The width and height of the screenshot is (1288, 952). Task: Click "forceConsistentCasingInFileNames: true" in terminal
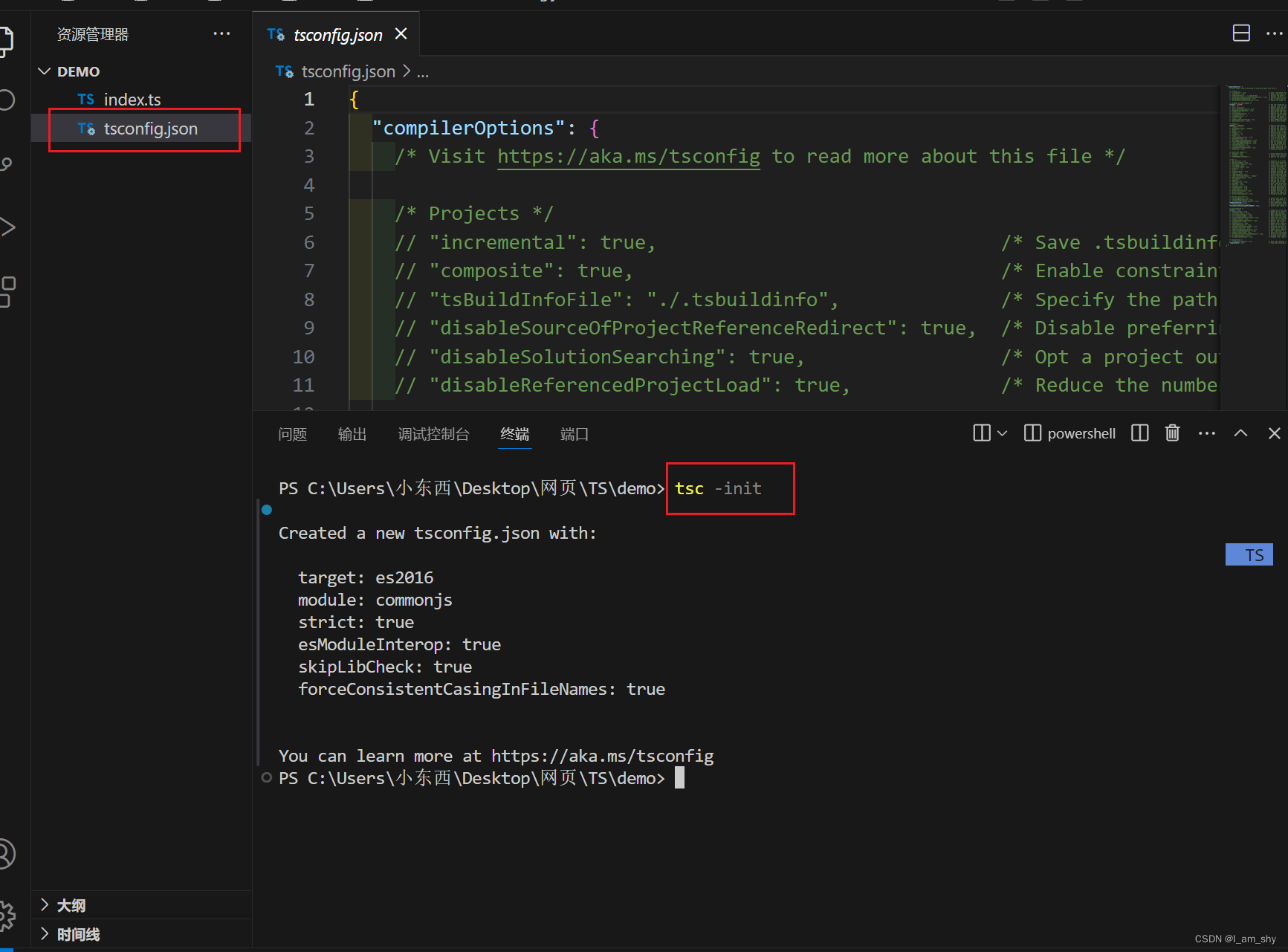(x=482, y=689)
